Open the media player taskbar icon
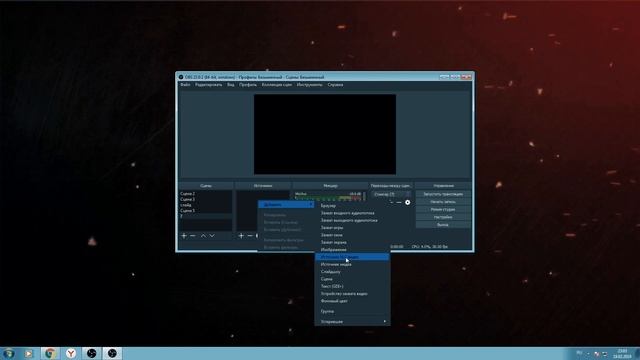Screen dimensions: 640x360 click(29, 353)
